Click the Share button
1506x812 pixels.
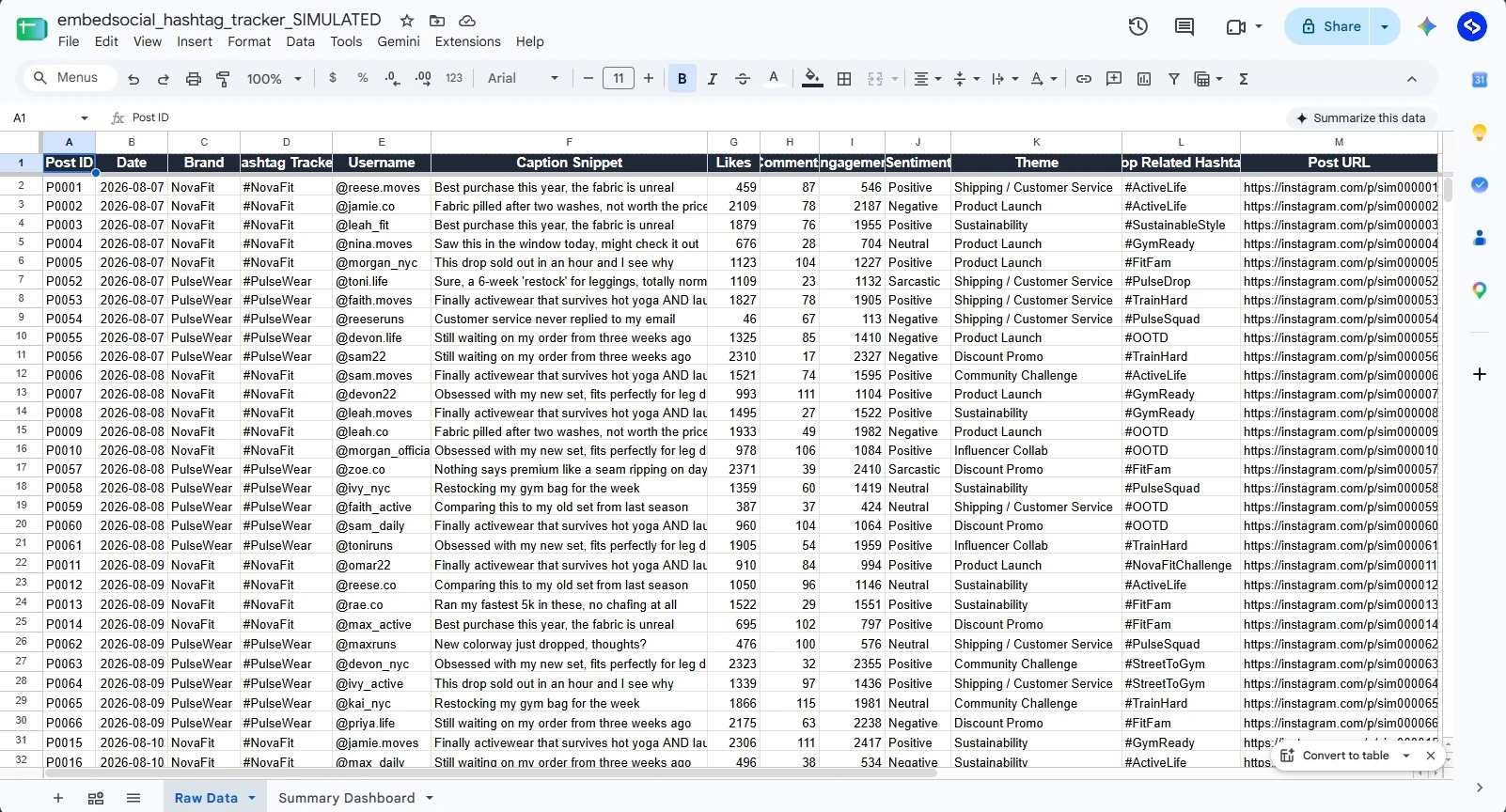coord(1328,26)
